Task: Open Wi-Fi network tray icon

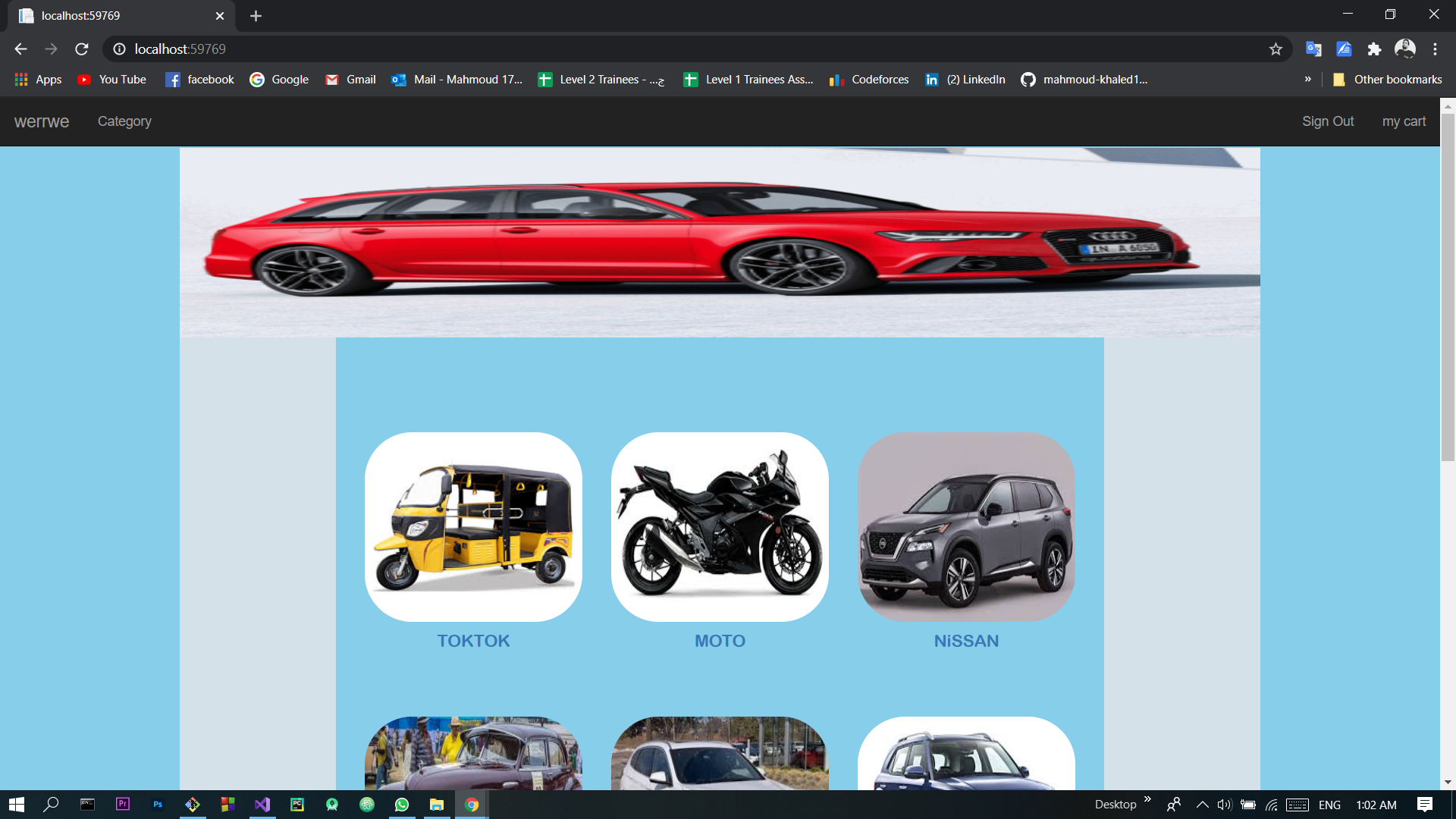Action: point(1272,805)
